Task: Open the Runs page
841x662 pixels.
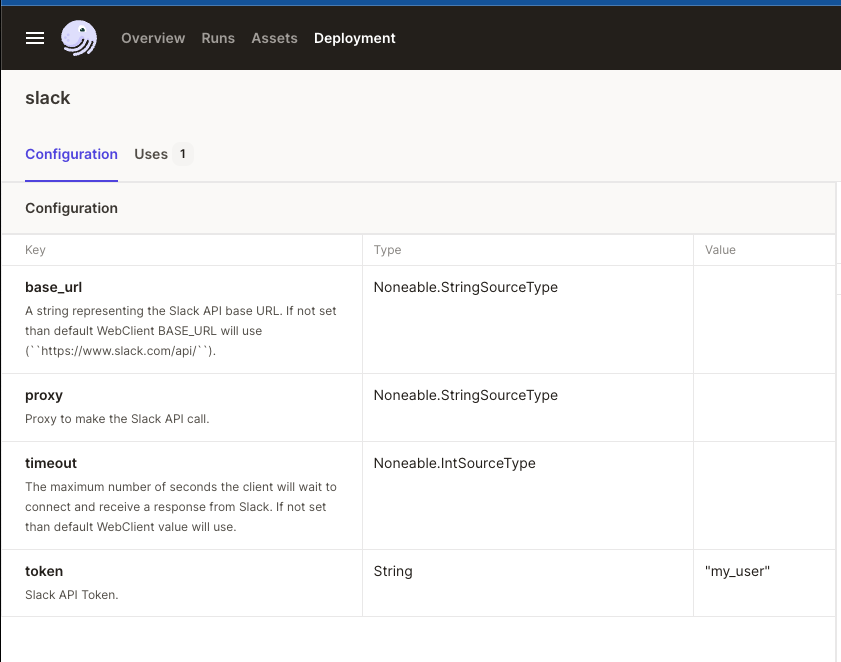Action: pos(218,38)
